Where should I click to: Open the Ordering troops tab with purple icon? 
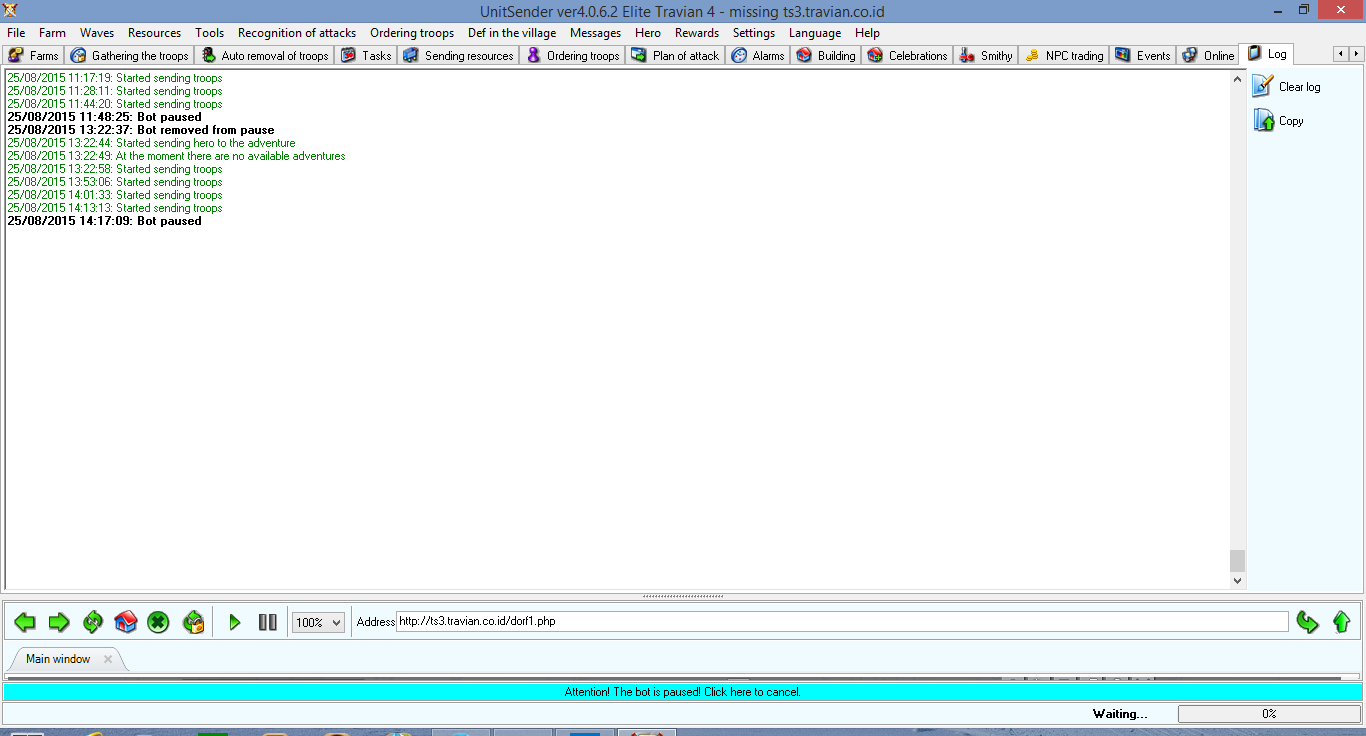pyautogui.click(x=573, y=56)
